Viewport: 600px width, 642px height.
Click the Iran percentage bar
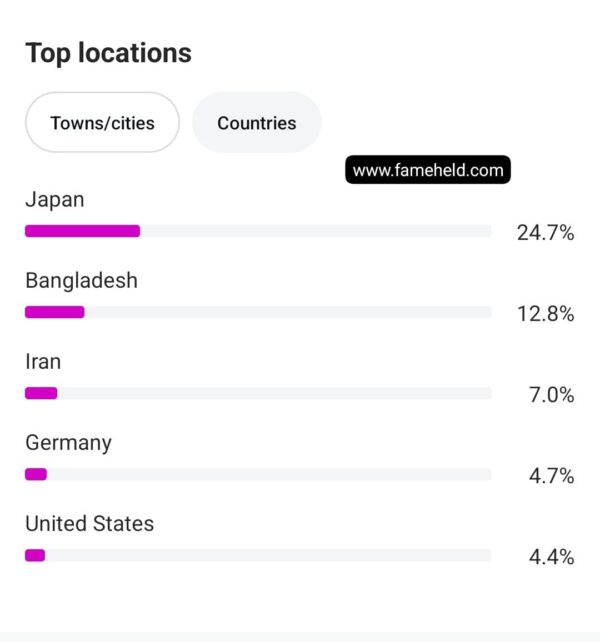point(41,393)
